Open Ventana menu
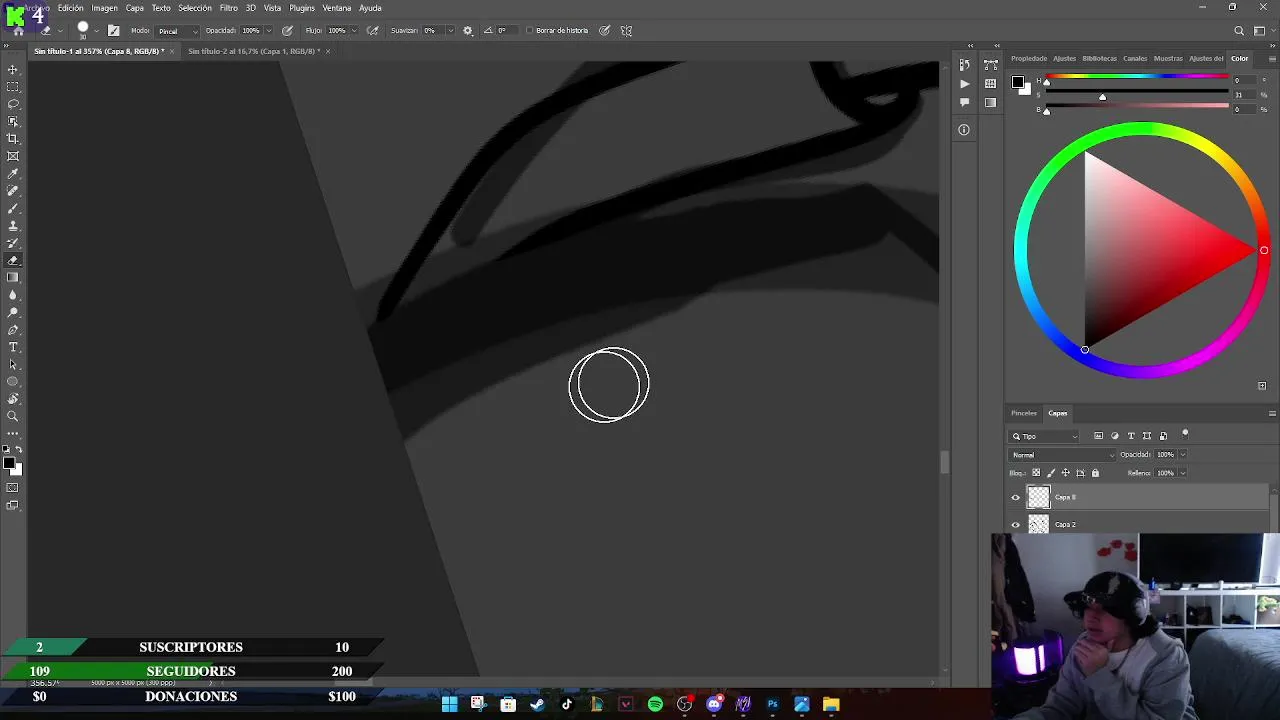 point(337,8)
